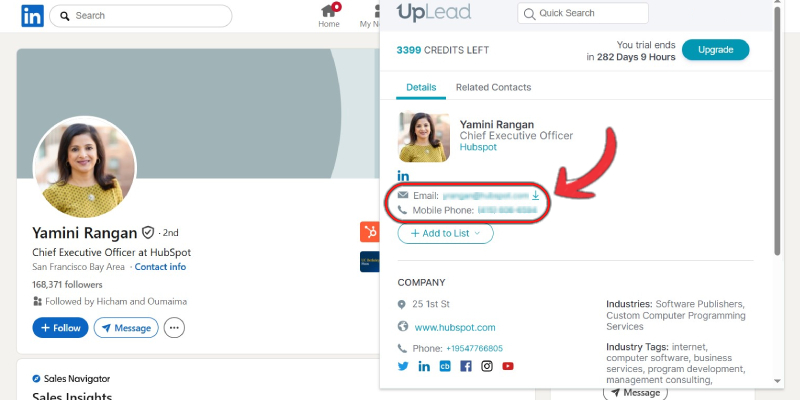This screenshot has width=800, height=400.
Task: Click the location pin icon beside address
Action: pos(402,305)
